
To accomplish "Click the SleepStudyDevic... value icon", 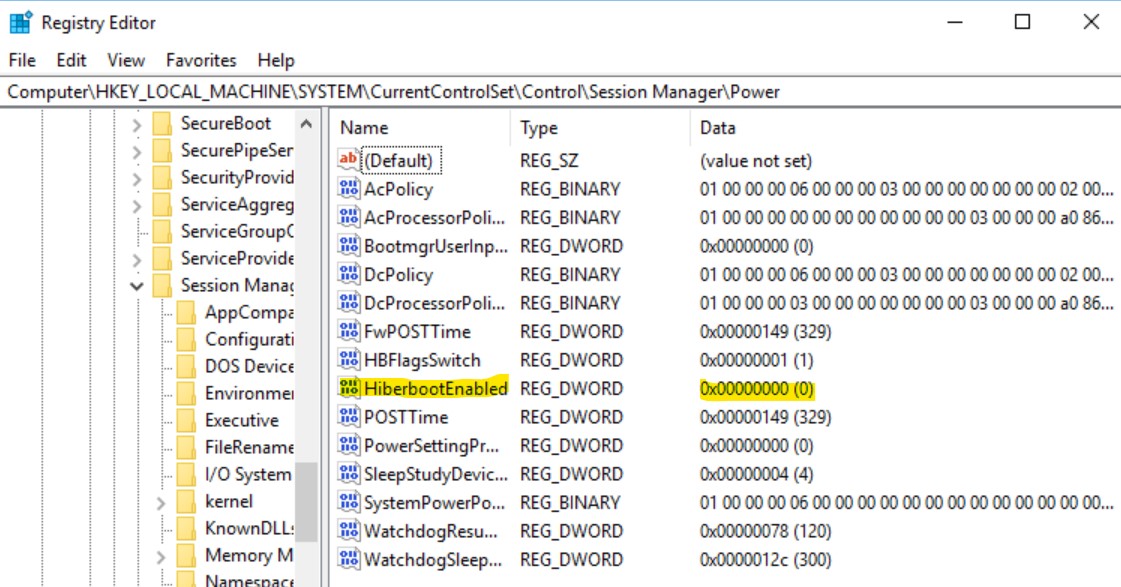I will click(x=348, y=473).
